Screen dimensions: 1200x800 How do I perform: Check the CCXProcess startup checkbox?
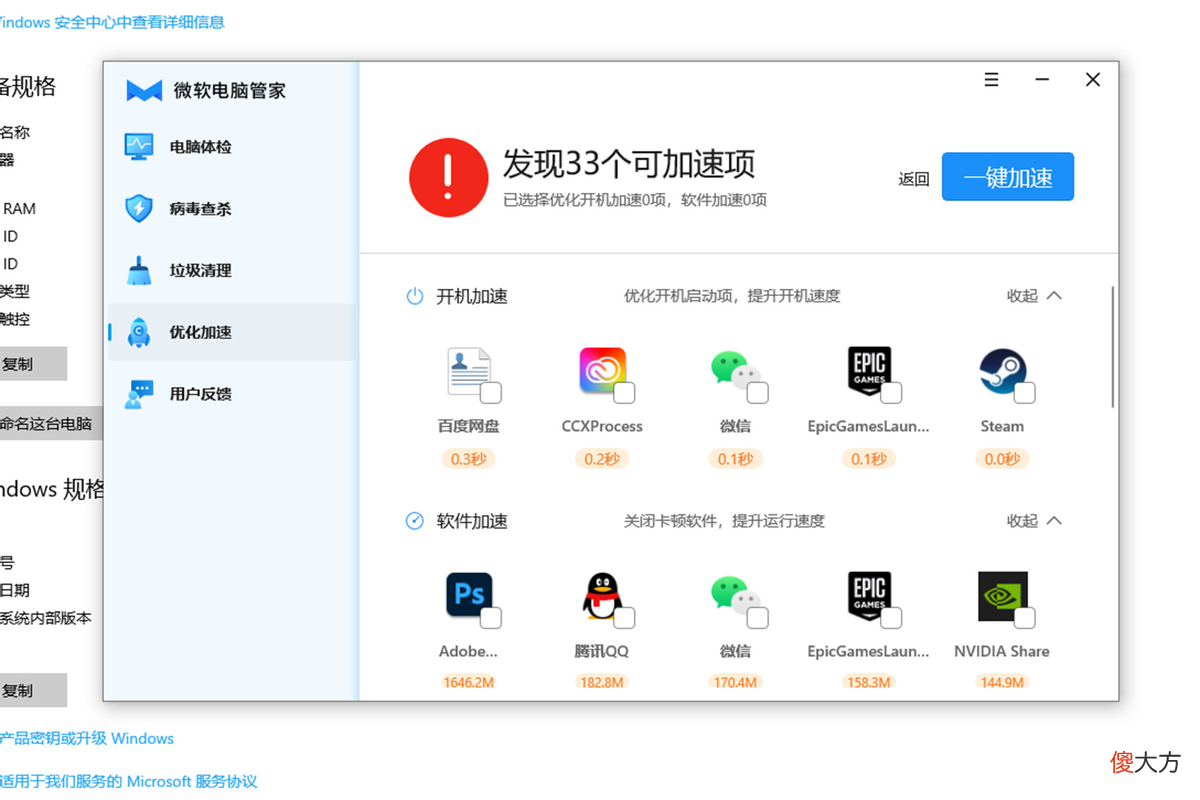[x=624, y=392]
